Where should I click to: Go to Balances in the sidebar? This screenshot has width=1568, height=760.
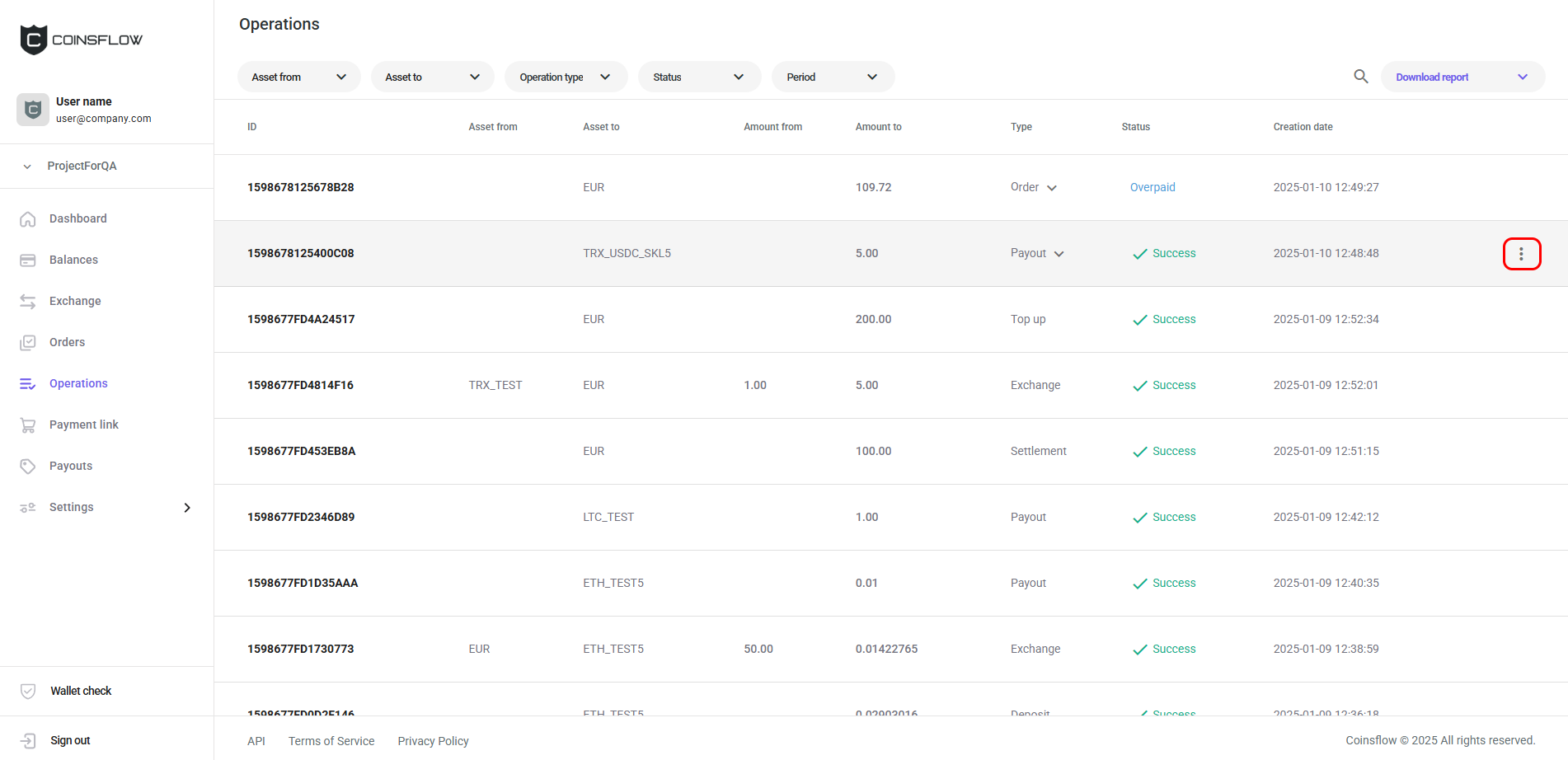click(73, 260)
